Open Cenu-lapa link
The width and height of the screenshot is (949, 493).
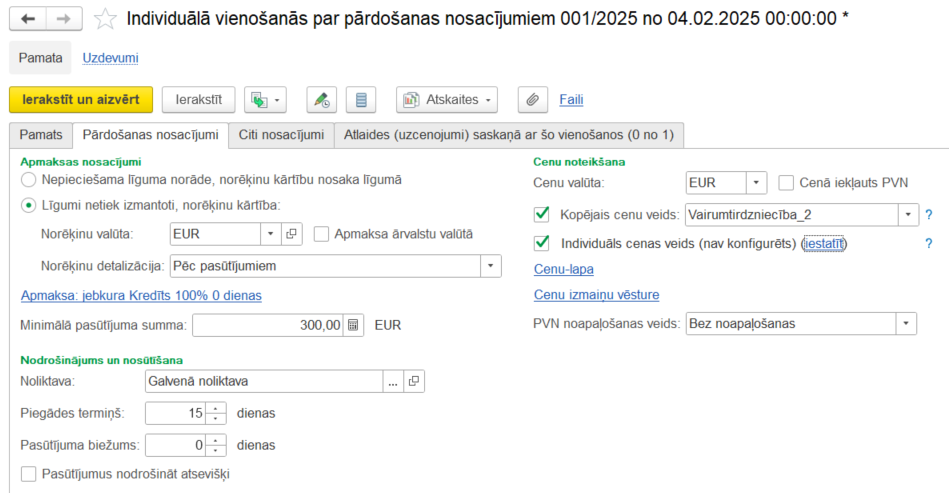pos(563,269)
